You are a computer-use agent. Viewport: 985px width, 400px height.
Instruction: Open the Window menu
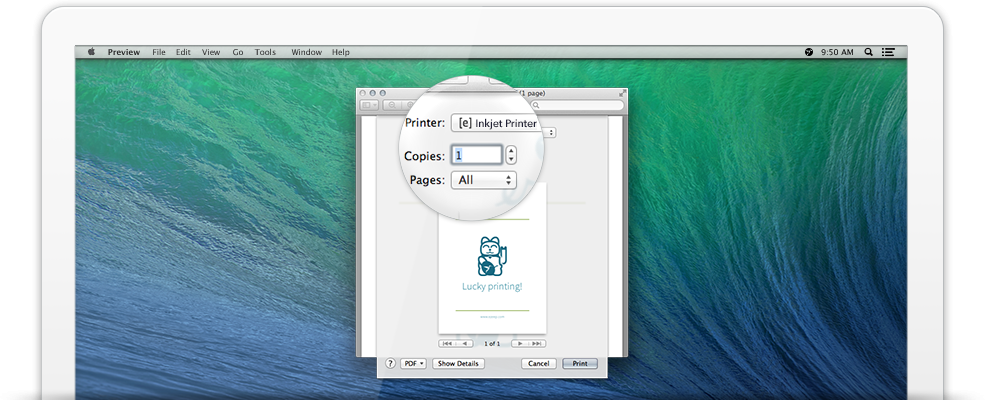(x=306, y=52)
